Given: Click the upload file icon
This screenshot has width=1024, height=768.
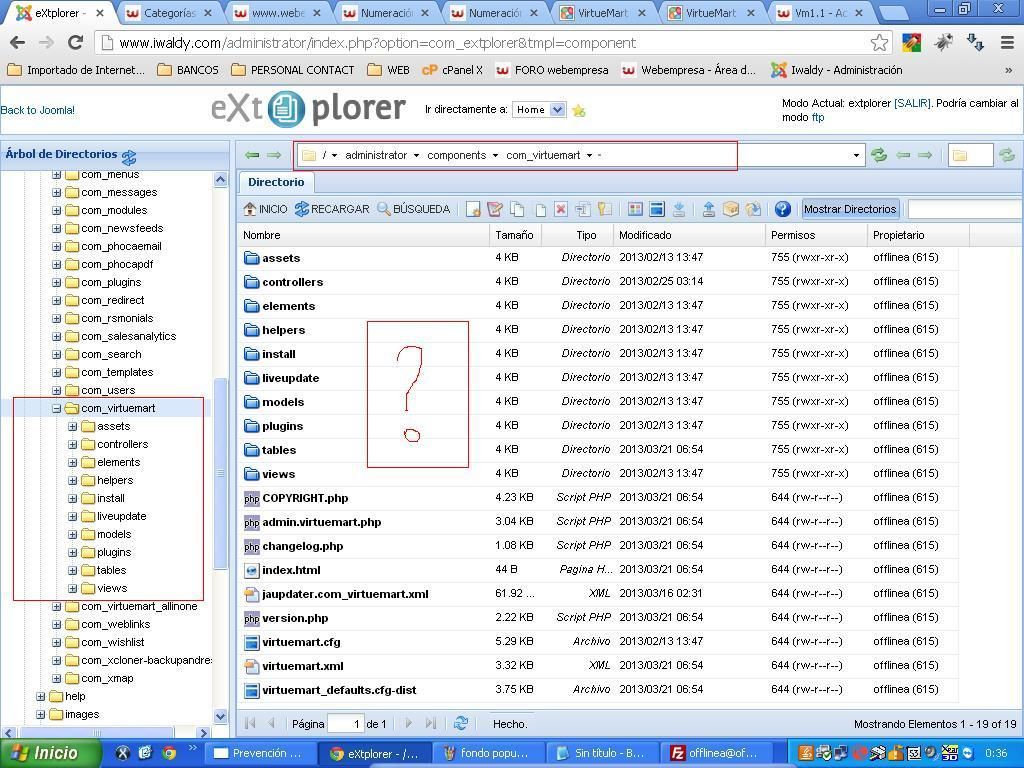Looking at the screenshot, I should point(709,209).
